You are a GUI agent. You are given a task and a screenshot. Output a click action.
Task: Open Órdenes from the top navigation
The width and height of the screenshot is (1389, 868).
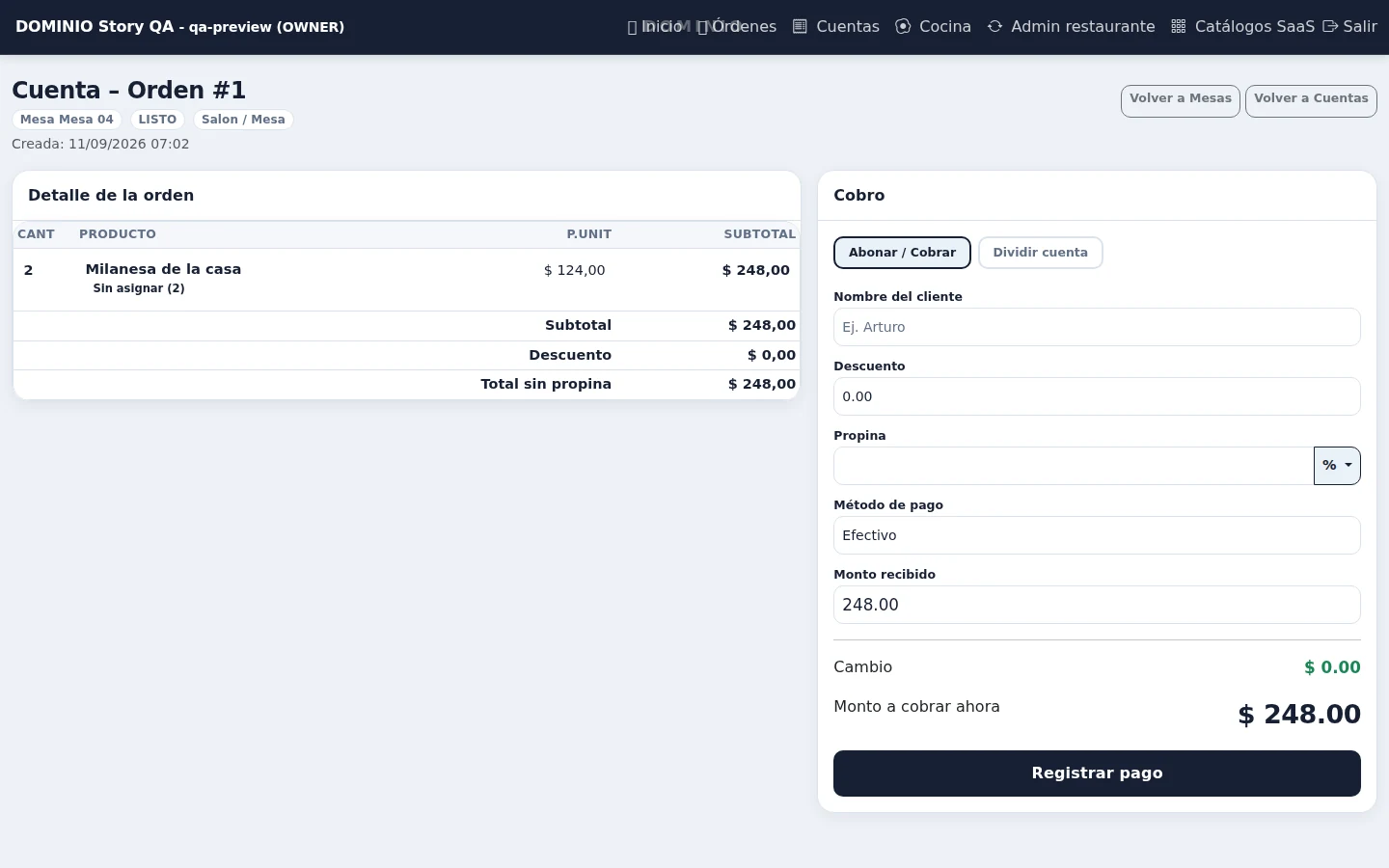737,27
